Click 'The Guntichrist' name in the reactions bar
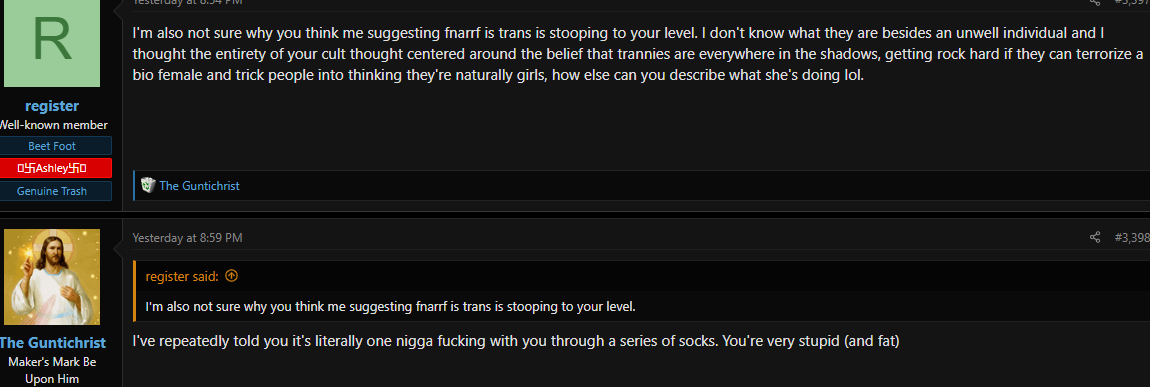Screen dimensions: 1150x387 point(199,185)
